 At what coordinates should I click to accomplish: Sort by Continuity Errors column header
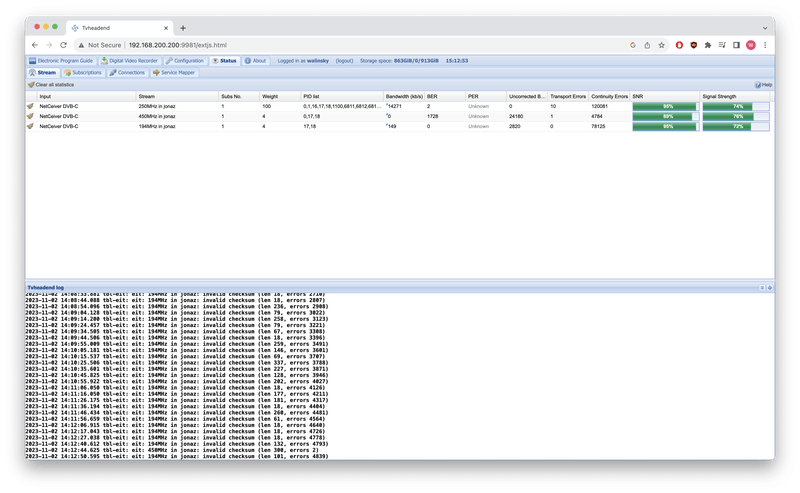(609, 96)
